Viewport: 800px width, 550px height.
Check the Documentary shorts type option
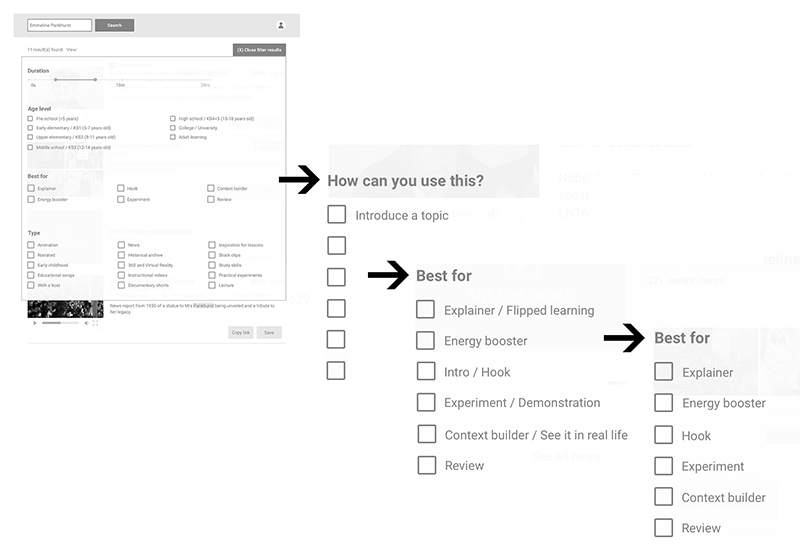click(x=120, y=285)
